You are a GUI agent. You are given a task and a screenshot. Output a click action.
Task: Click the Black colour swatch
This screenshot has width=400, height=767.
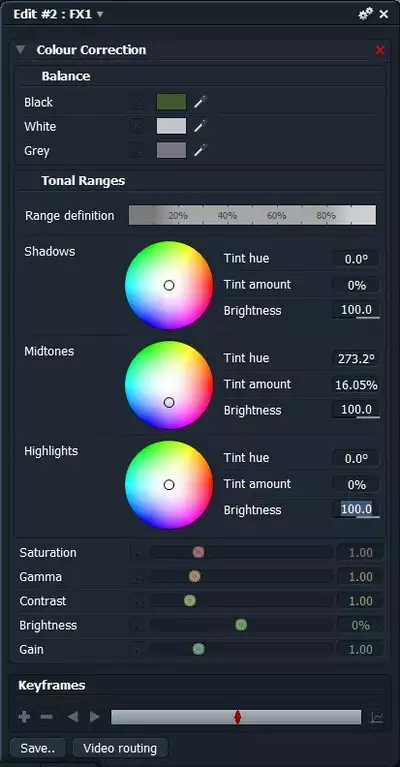pos(171,102)
